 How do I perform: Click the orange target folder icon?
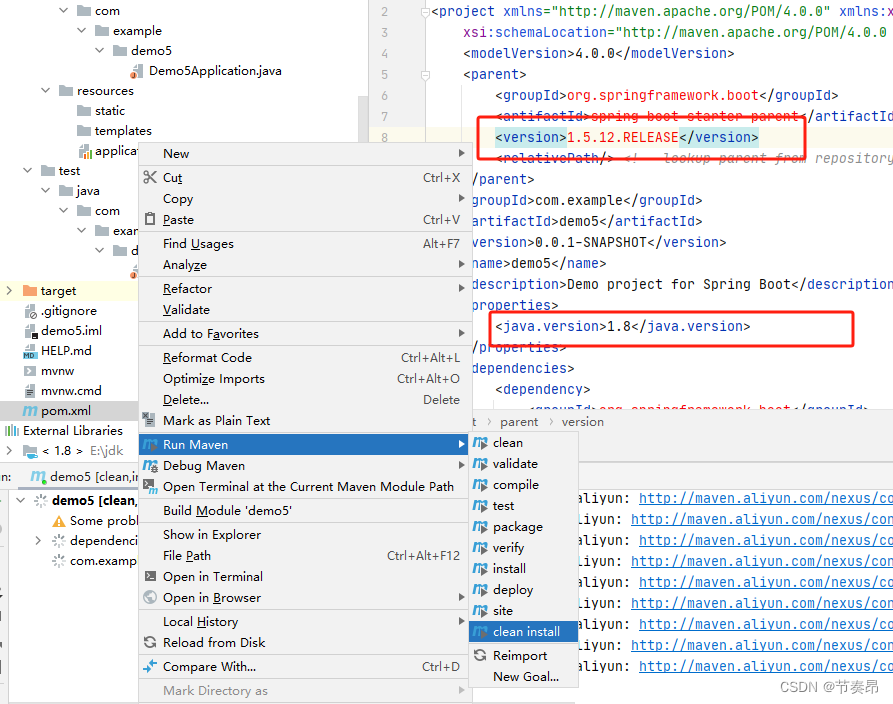[x=30, y=290]
